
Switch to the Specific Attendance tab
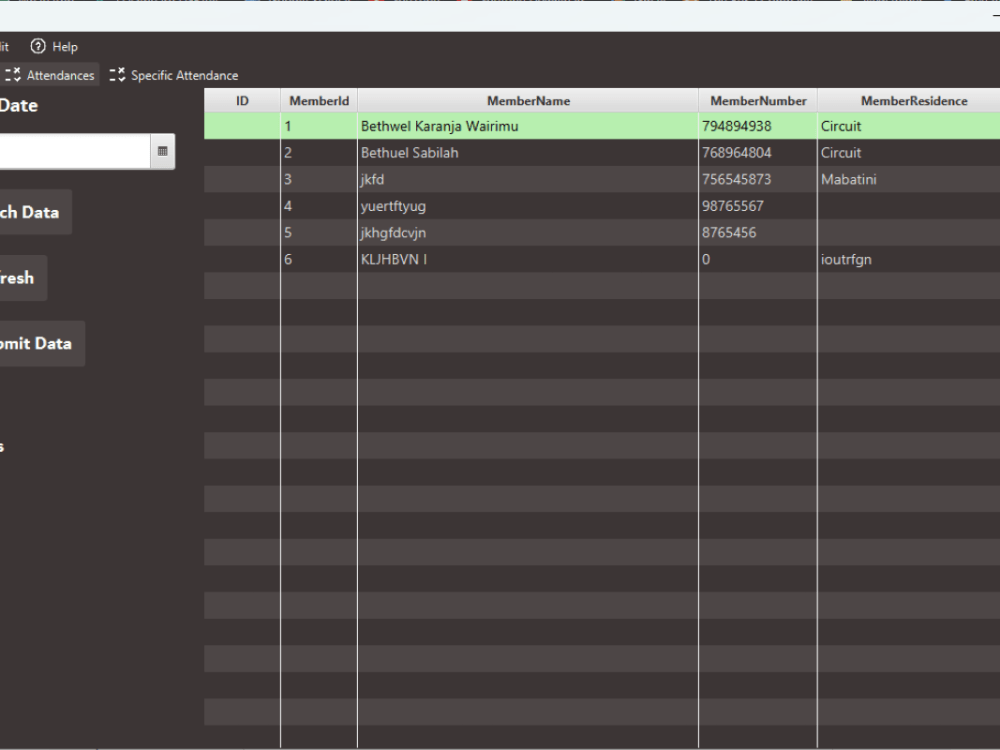tap(184, 74)
